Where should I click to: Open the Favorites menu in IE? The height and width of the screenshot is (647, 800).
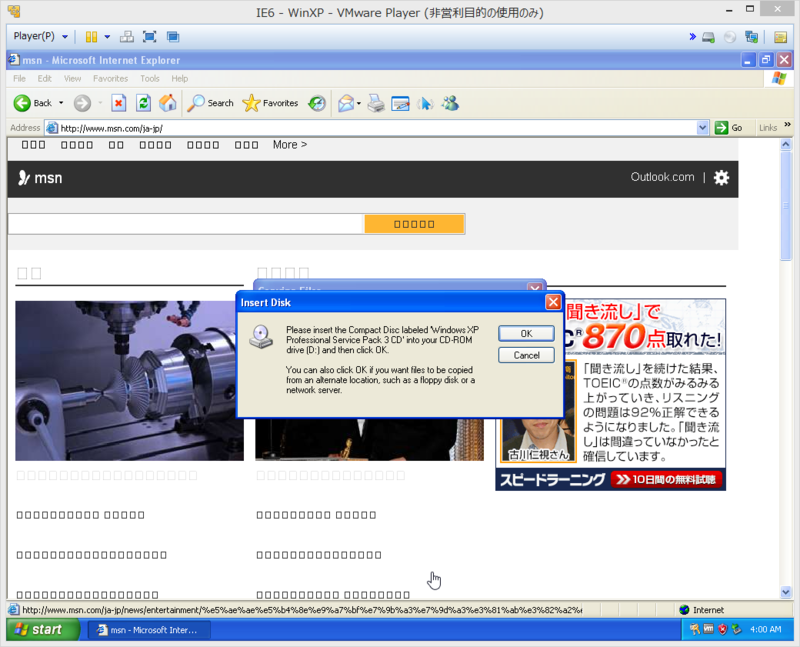pos(110,79)
